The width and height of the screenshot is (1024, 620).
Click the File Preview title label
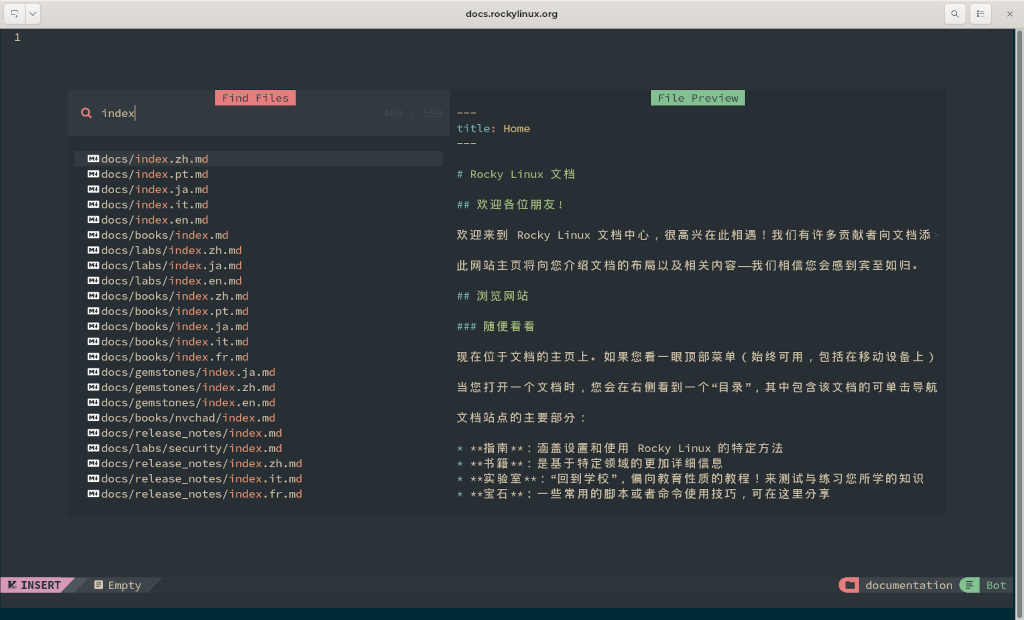click(x=698, y=98)
